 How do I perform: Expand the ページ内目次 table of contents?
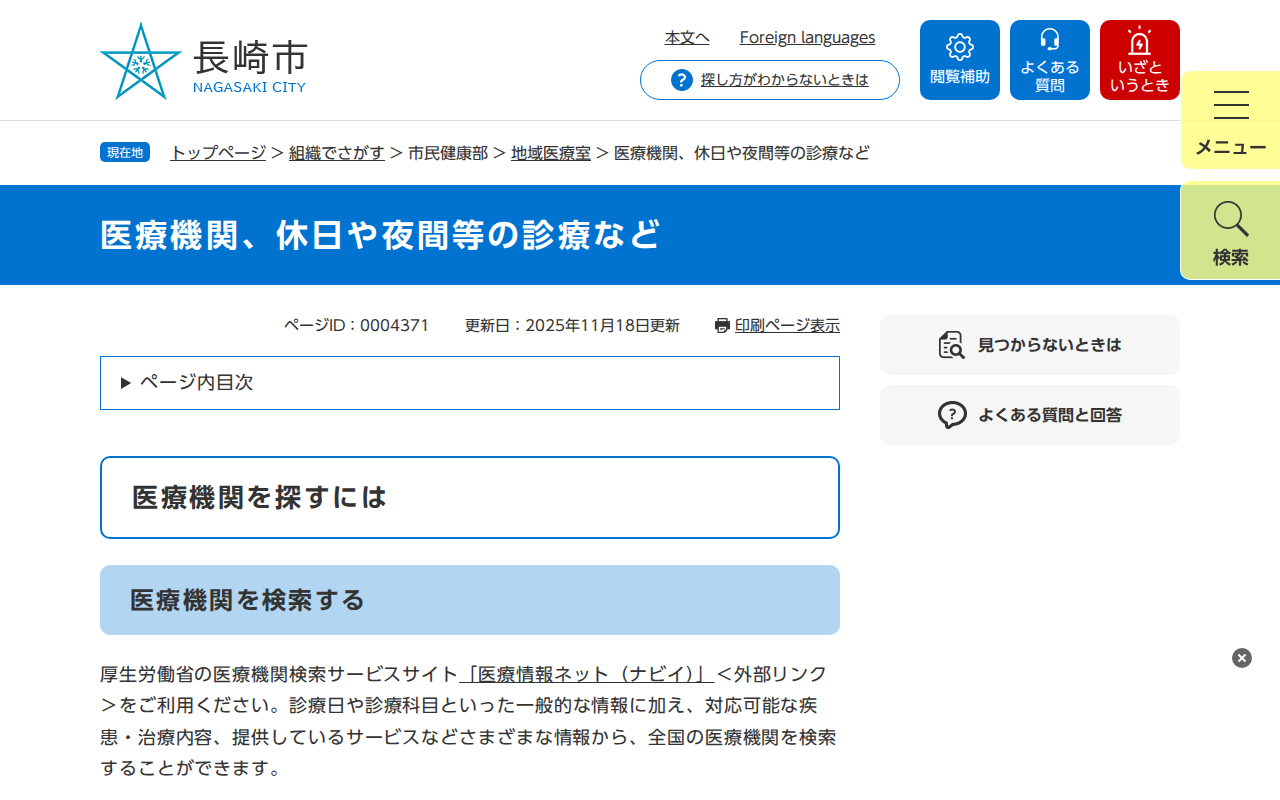click(470, 383)
